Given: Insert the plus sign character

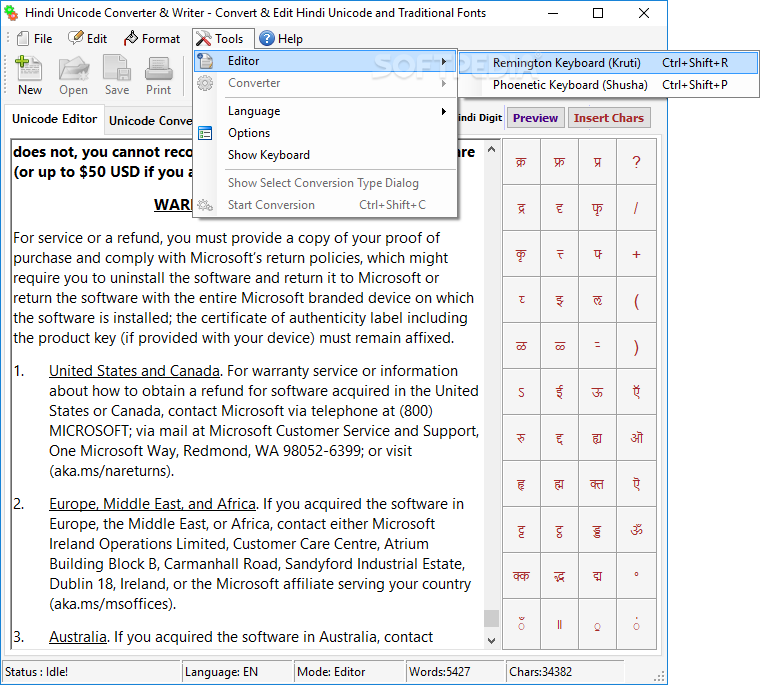Looking at the screenshot, I should (x=636, y=254).
